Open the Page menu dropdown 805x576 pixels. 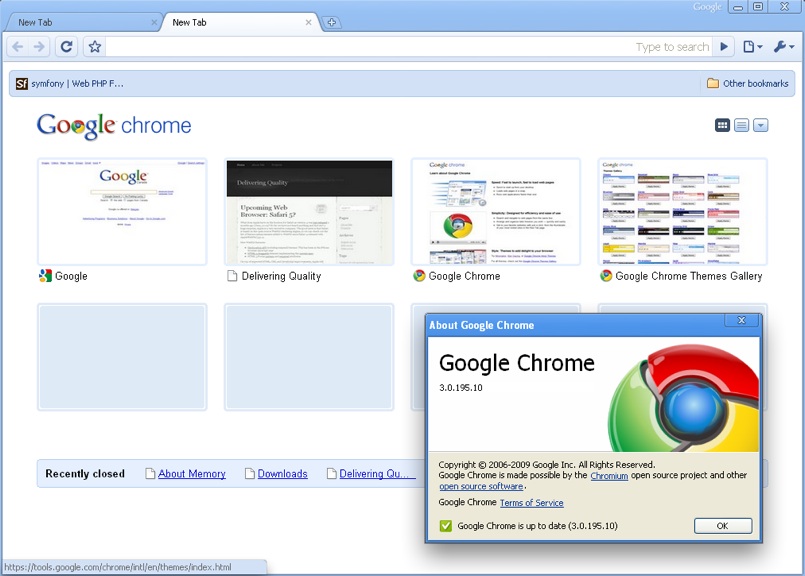click(753, 46)
